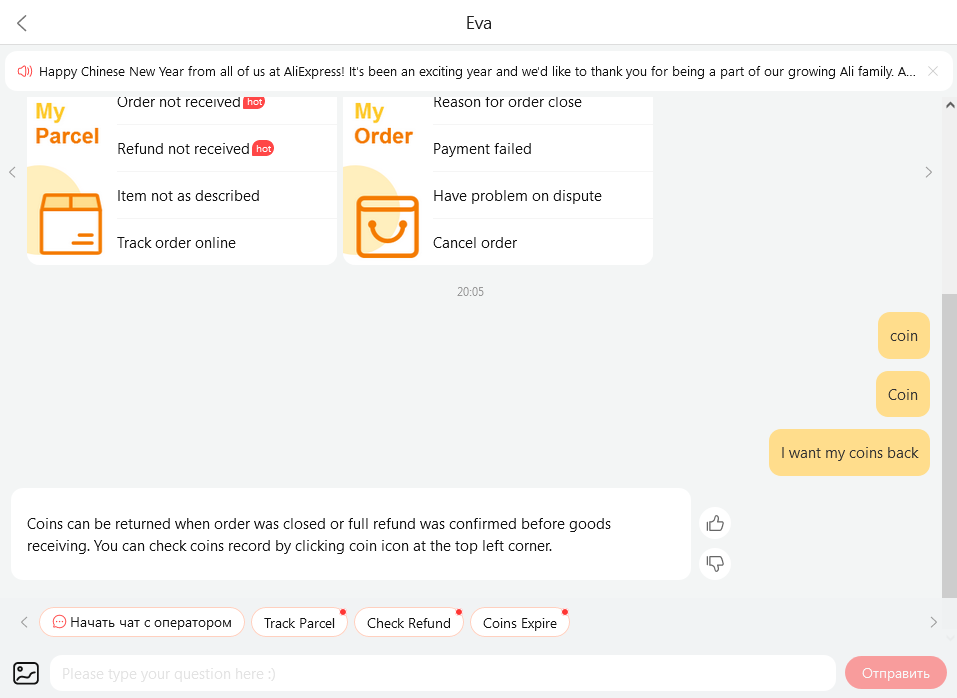Click the thumbs up icon on the reply
The width and height of the screenshot is (957, 698).
point(715,523)
